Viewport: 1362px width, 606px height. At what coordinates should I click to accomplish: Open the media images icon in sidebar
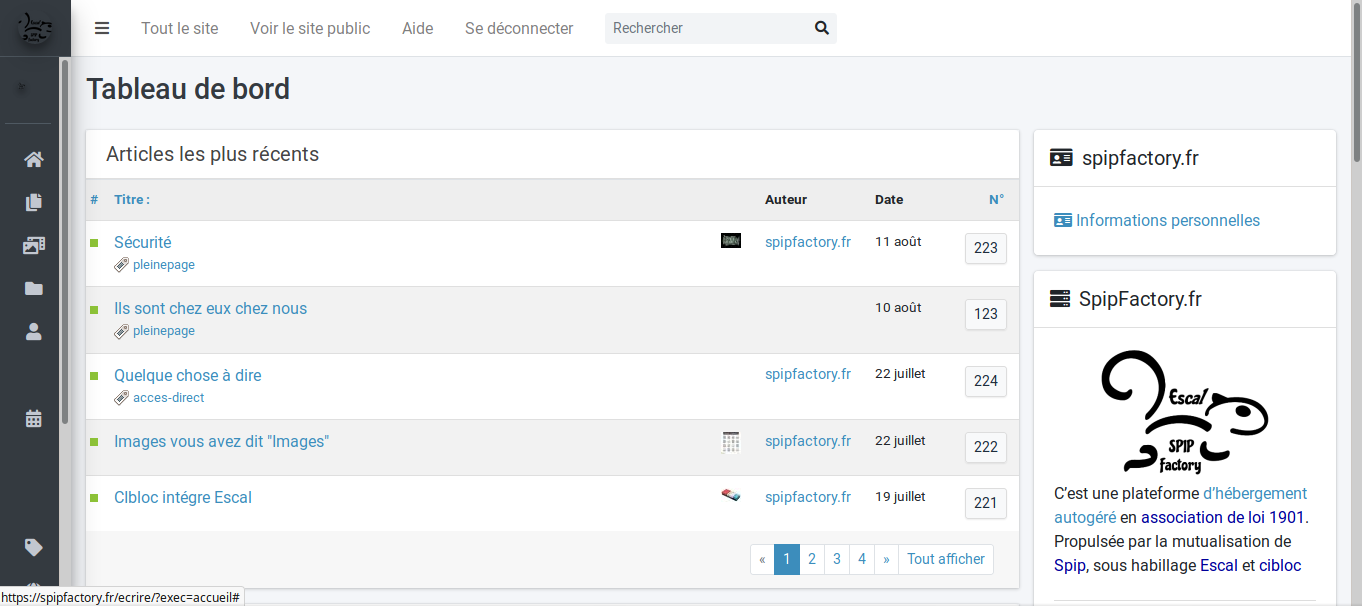tap(34, 245)
